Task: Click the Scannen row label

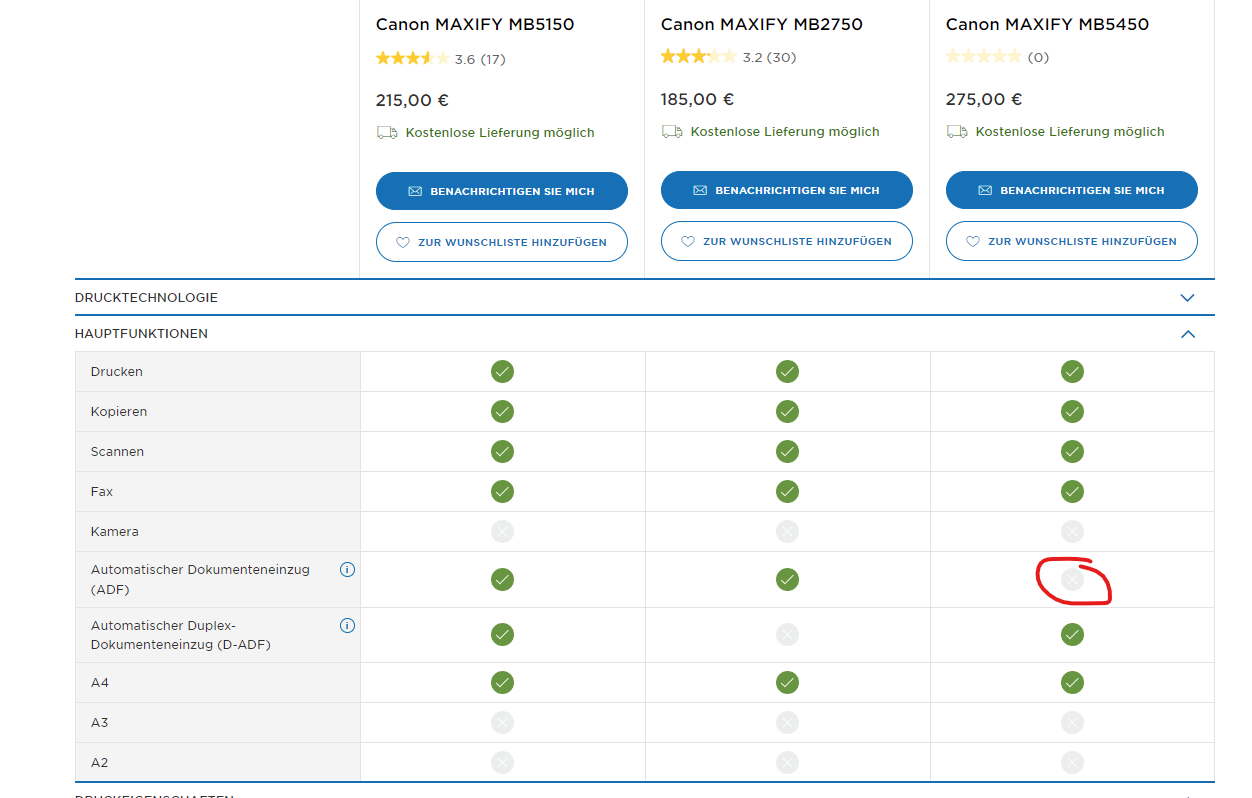Action: coord(118,452)
